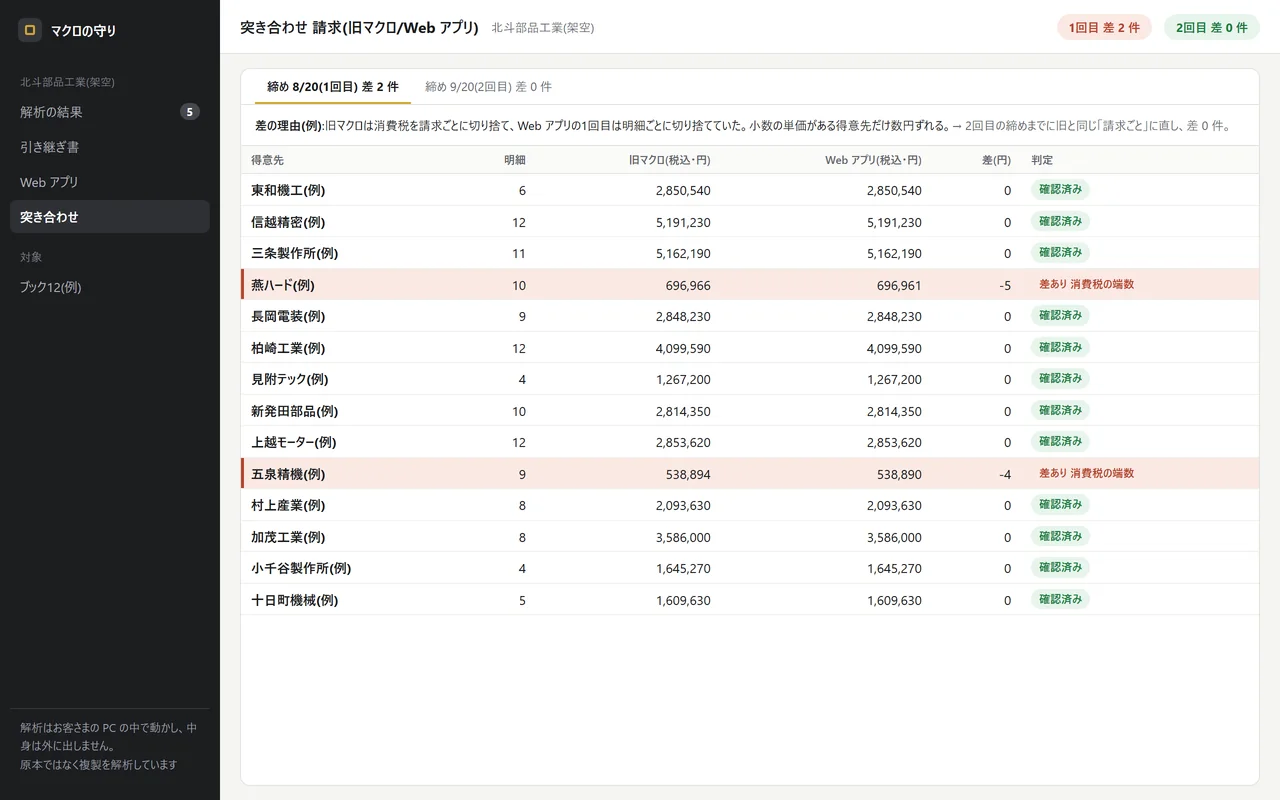Click the 2,850,540 旧マクロ value
This screenshot has width=1280, height=800.
click(x=683, y=190)
